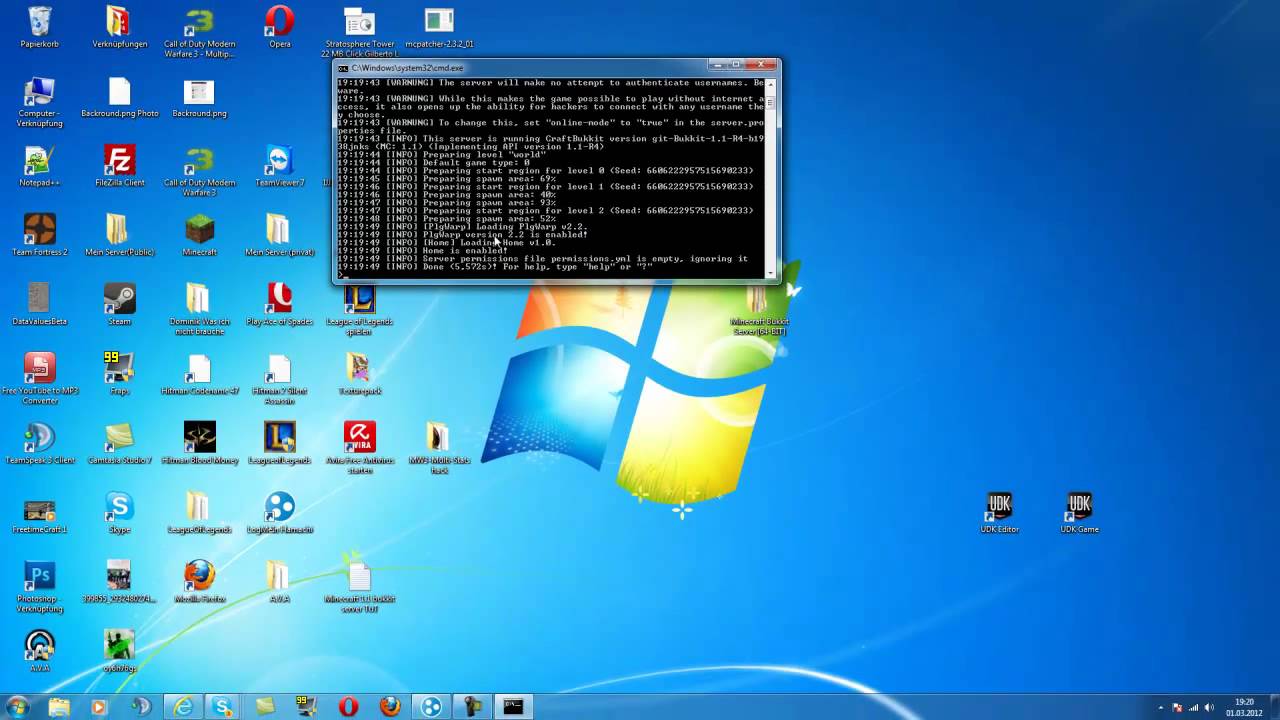Select the TeamViewer 7 shortcut
This screenshot has height=720, width=1280.
pyautogui.click(x=280, y=167)
